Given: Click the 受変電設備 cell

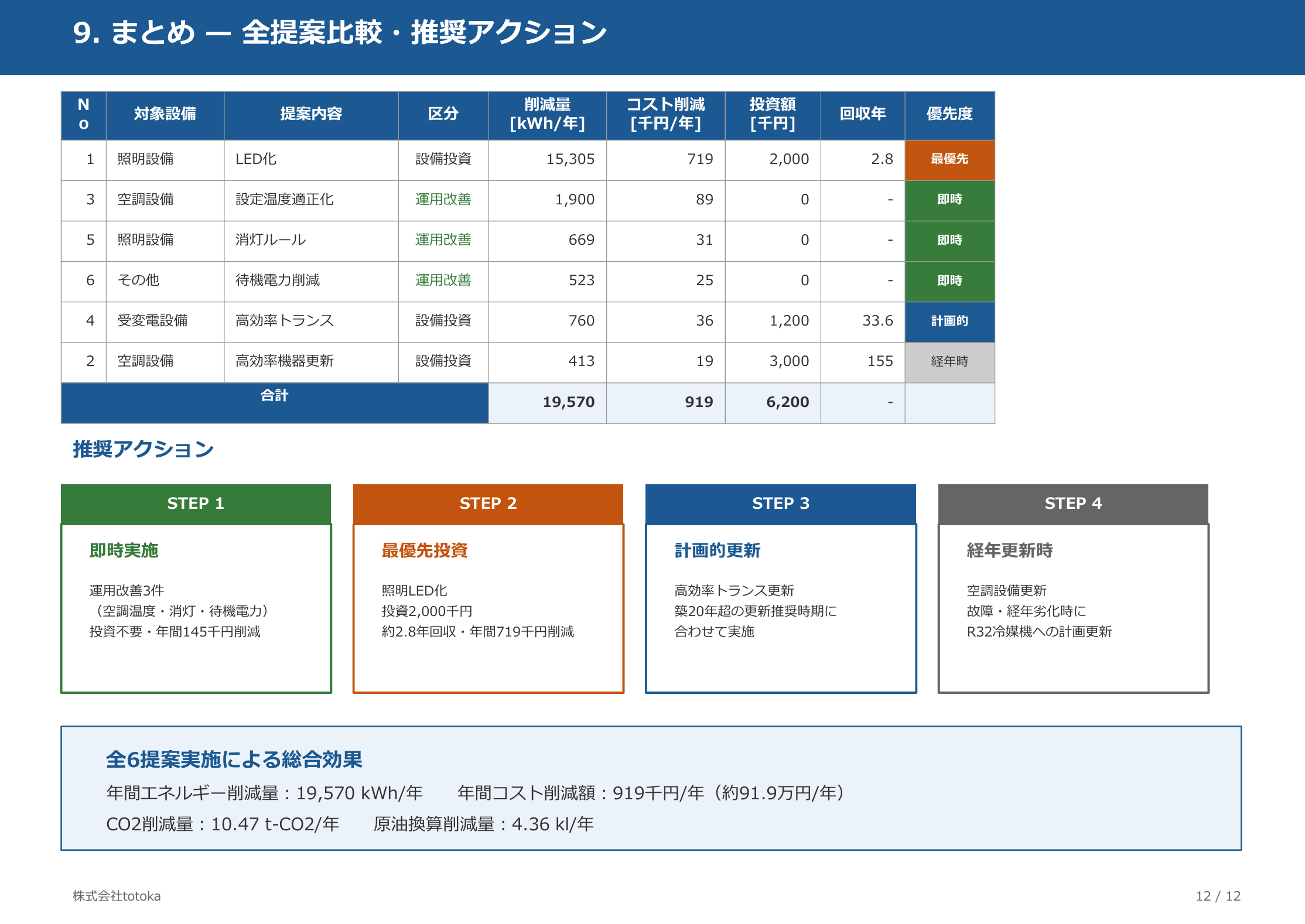Looking at the screenshot, I should [165, 321].
